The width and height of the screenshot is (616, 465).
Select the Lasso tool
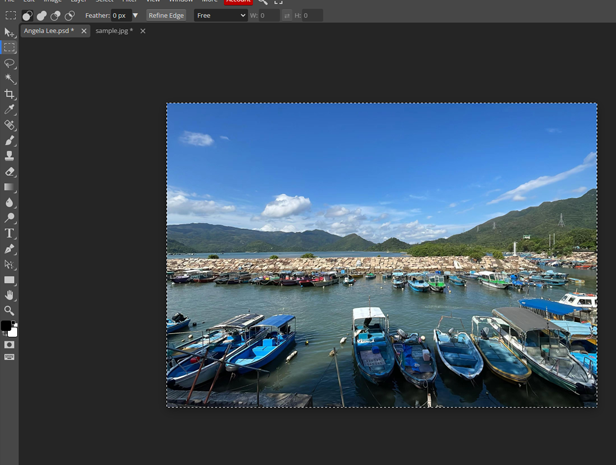[9, 63]
